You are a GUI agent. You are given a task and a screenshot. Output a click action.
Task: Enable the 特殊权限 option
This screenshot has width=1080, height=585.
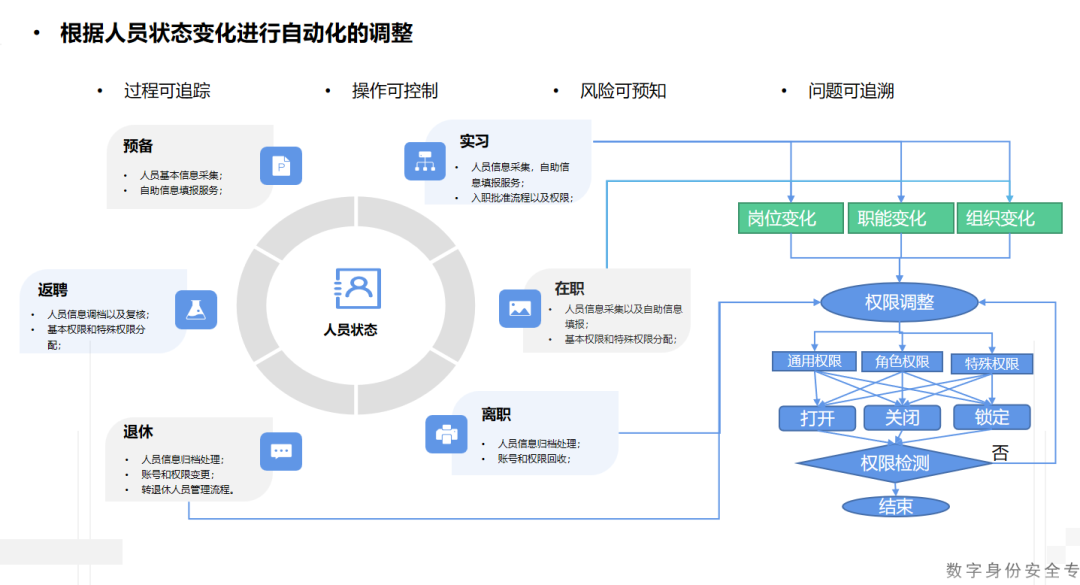point(992,363)
